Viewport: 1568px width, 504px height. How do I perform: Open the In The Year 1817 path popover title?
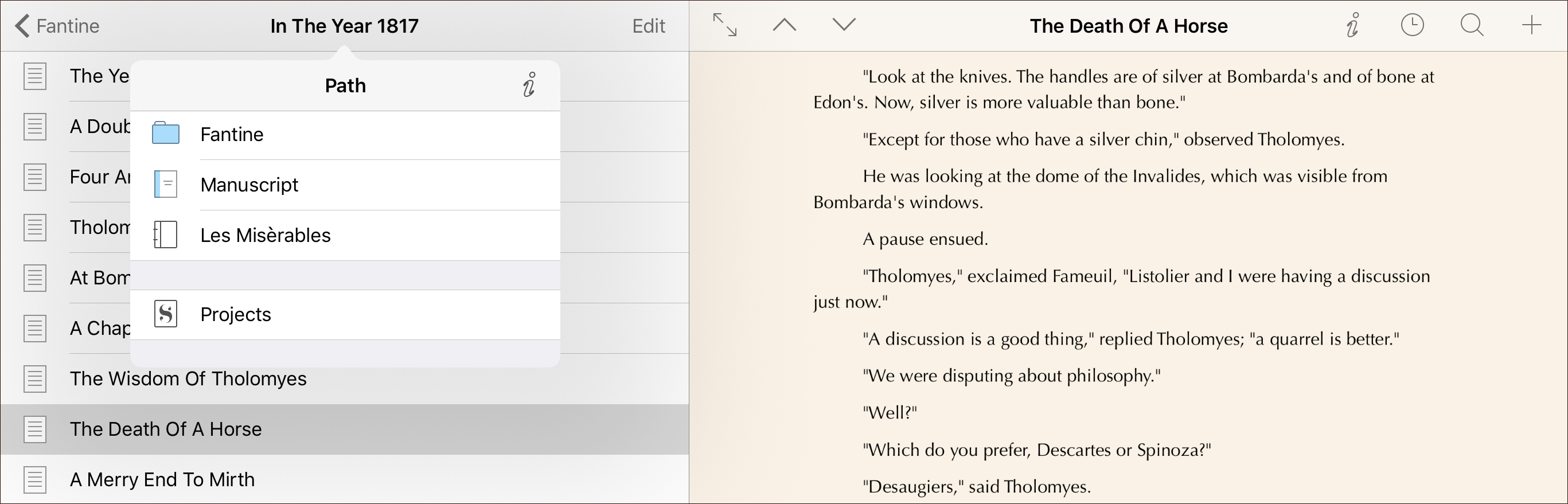[345, 26]
